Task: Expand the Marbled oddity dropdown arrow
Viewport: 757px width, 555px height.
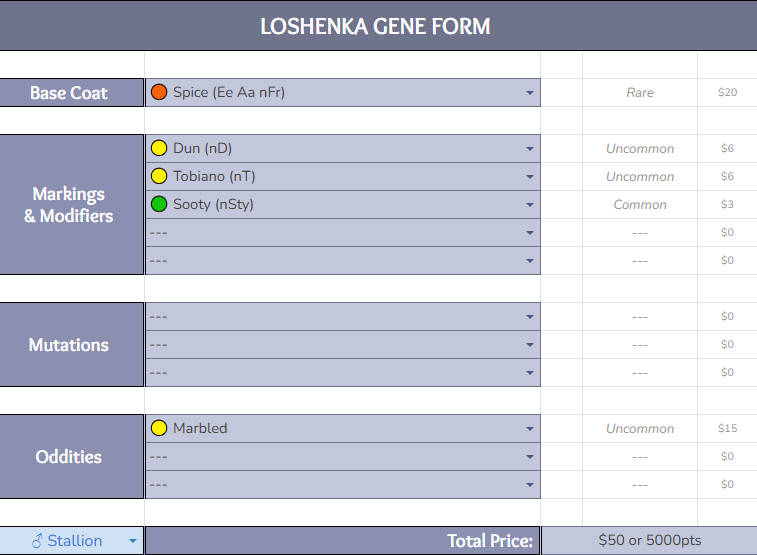Action: click(529, 429)
